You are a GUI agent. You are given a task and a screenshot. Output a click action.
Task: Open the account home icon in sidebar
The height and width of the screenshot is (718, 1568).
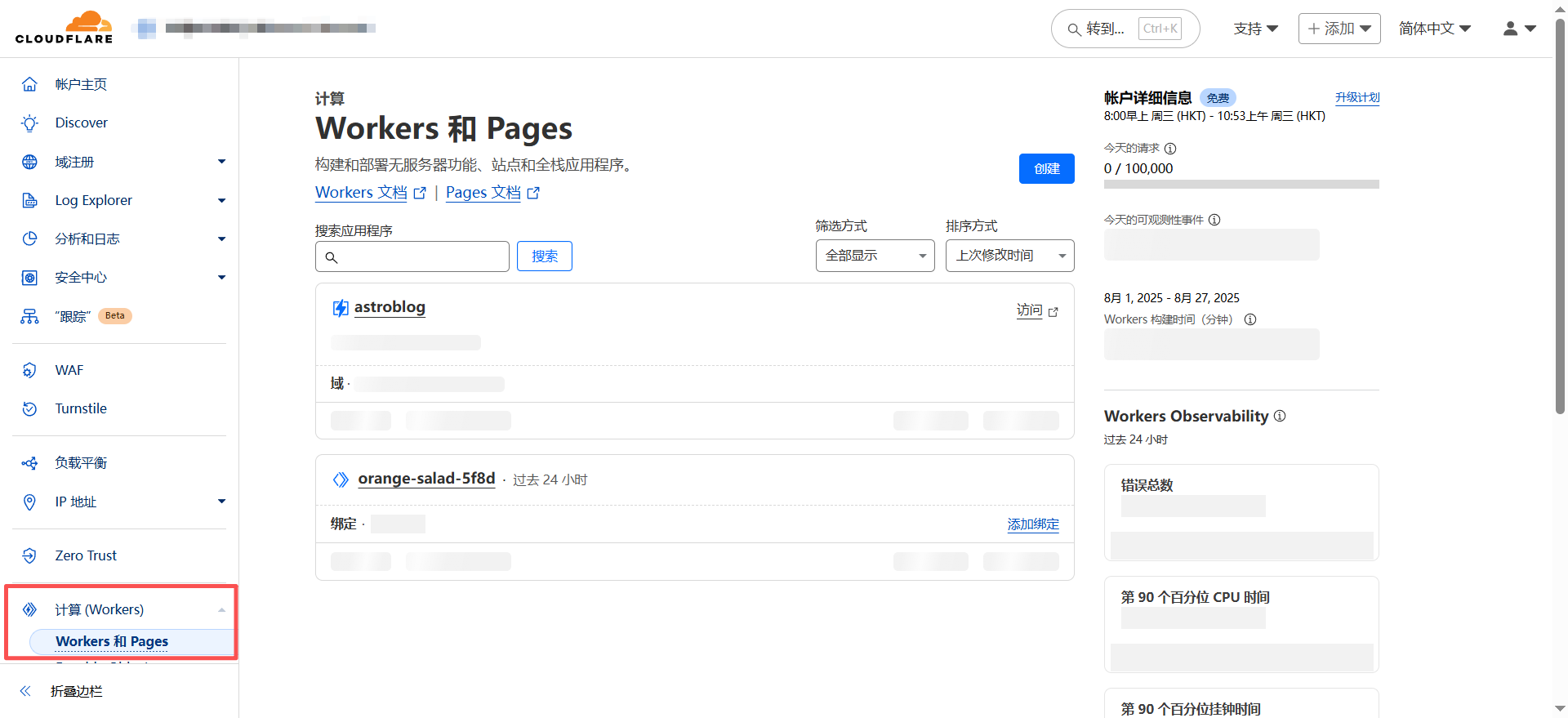pyautogui.click(x=29, y=84)
